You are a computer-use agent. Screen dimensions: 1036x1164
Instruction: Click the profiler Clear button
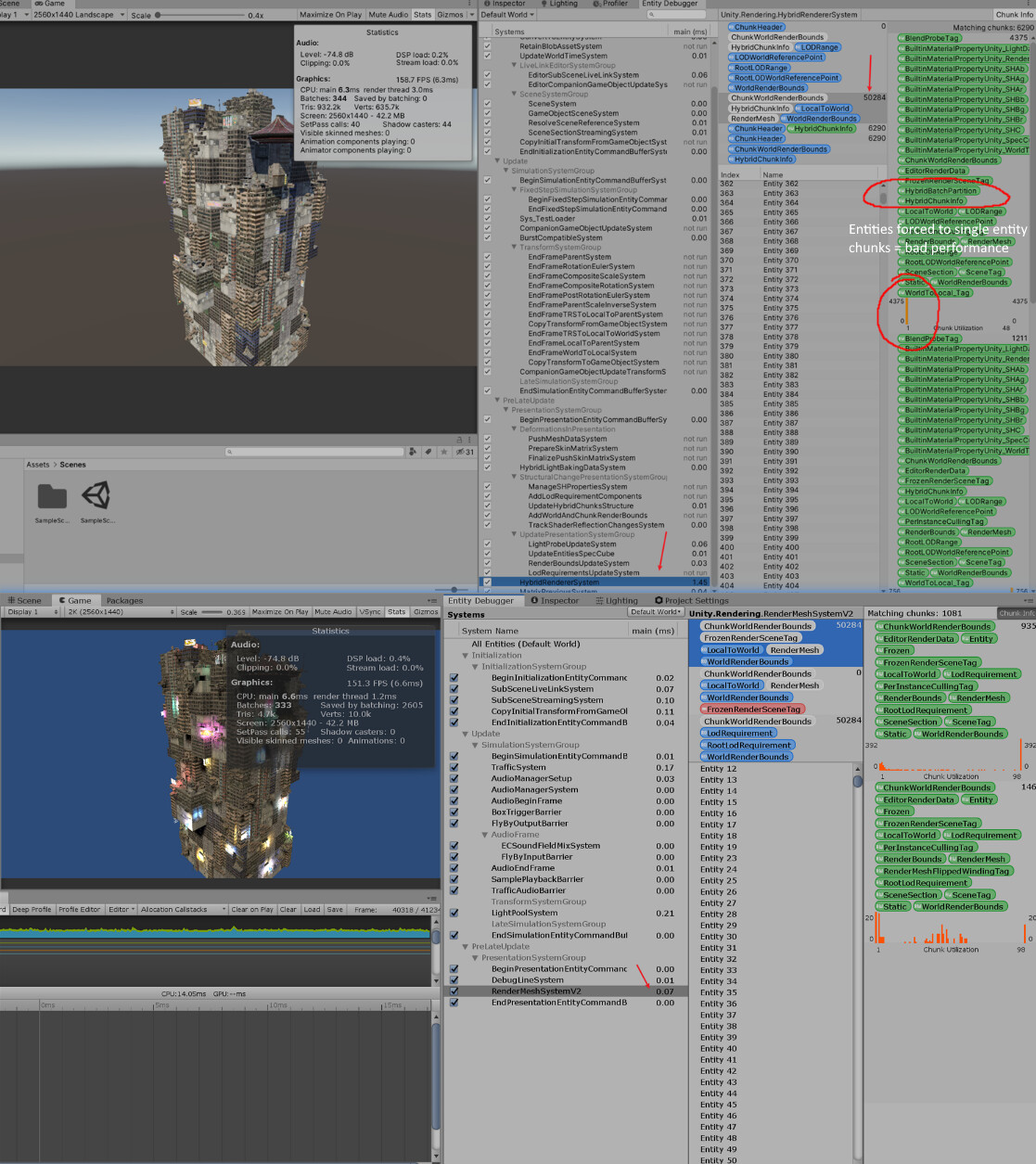coord(288,910)
